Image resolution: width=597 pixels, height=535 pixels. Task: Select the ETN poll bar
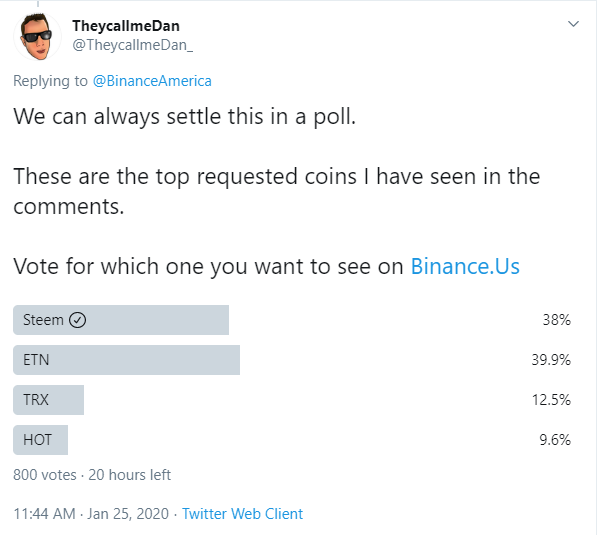point(126,360)
